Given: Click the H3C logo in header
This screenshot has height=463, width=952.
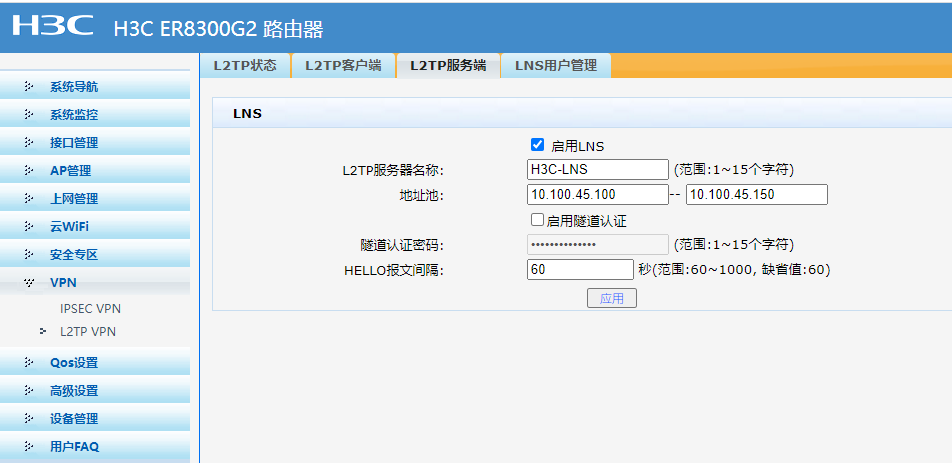Looking at the screenshot, I should [x=53, y=26].
